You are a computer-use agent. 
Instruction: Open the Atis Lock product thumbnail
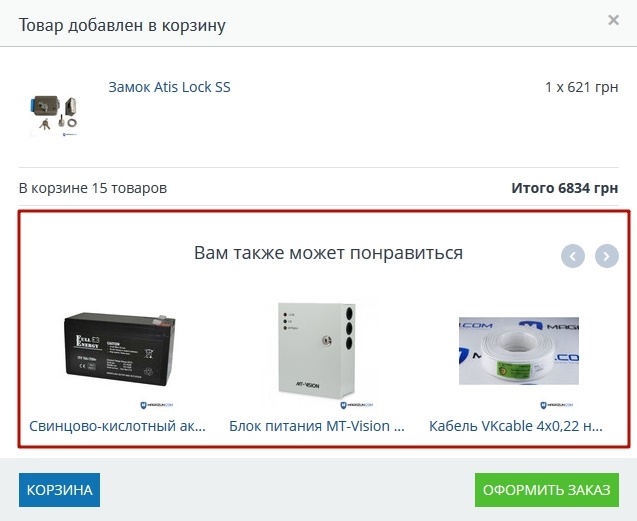53,115
